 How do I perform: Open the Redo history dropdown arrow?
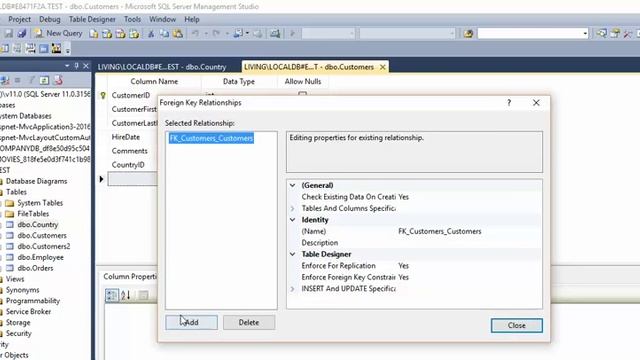[227, 33]
